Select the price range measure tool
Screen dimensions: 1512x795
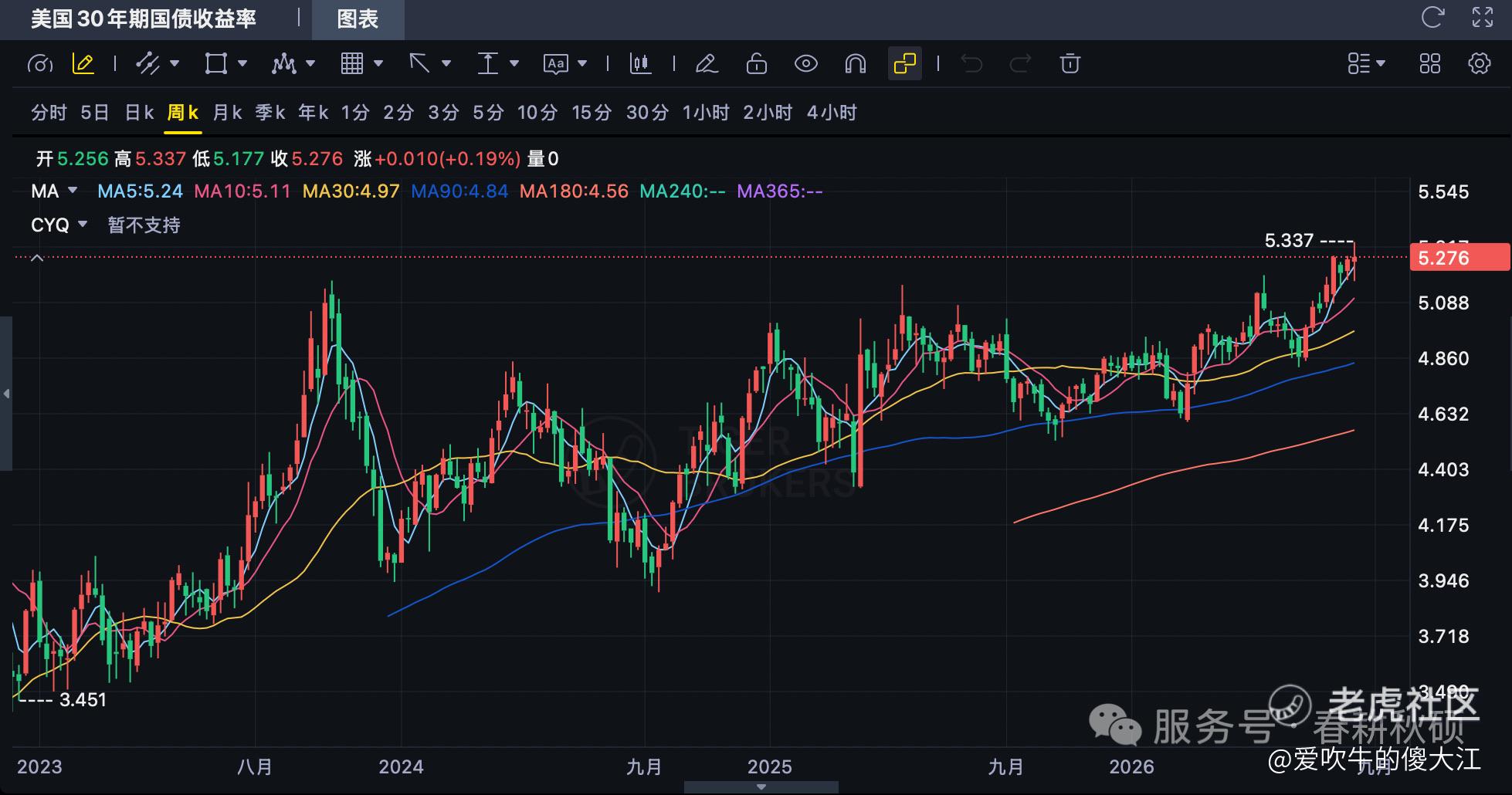coord(488,64)
